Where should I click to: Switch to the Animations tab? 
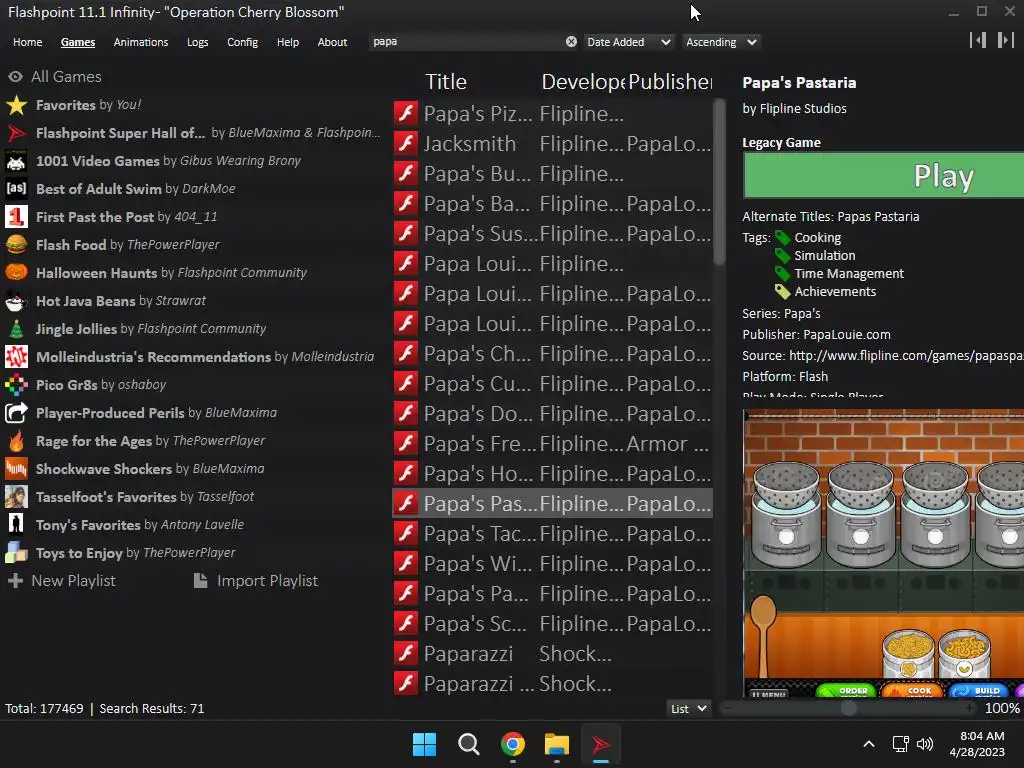[x=140, y=42]
